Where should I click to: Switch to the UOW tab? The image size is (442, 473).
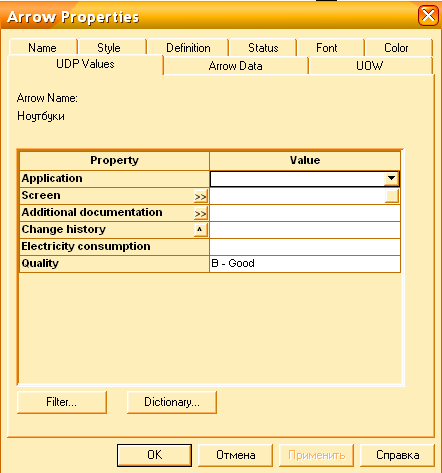click(370, 66)
